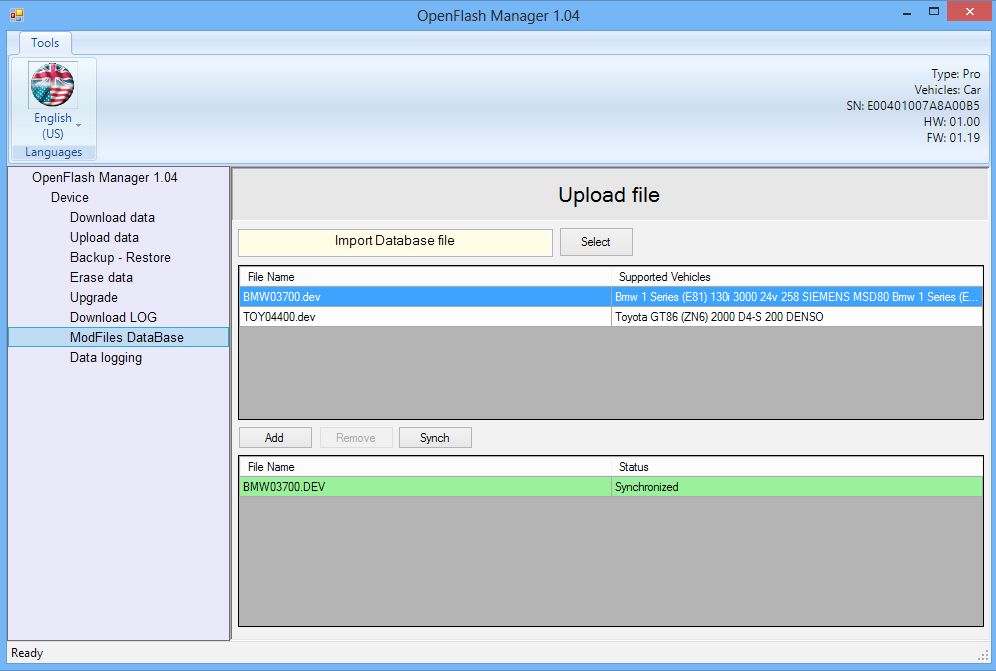
Task: Click the Remove button
Action: click(x=356, y=438)
